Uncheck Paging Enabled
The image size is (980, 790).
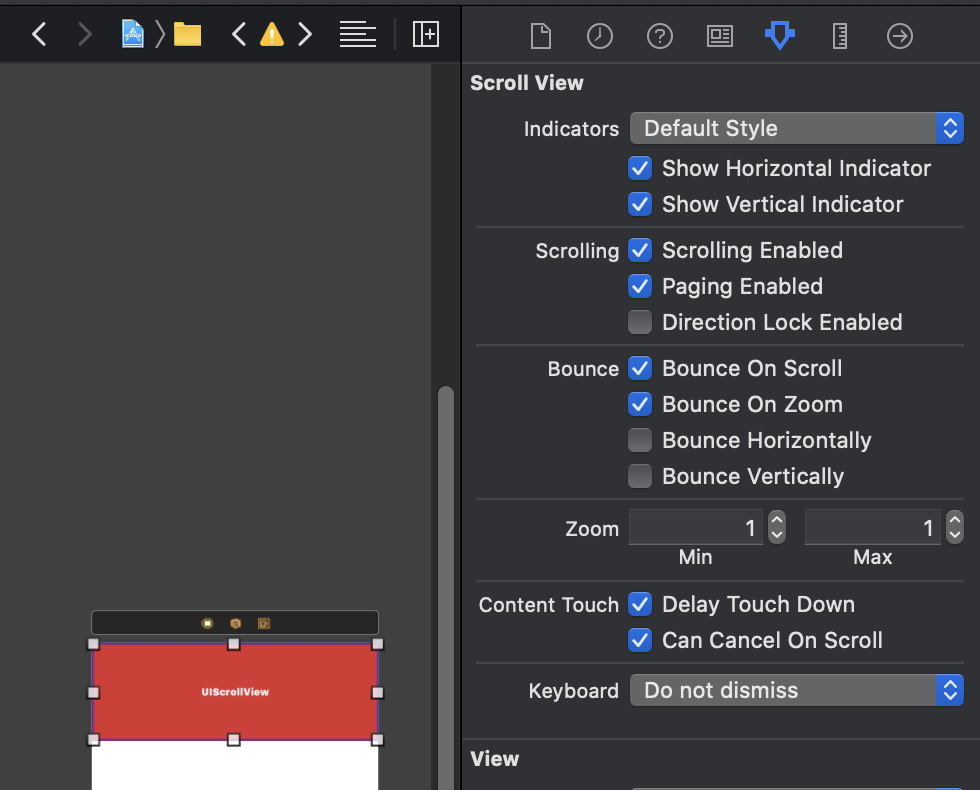pos(640,286)
